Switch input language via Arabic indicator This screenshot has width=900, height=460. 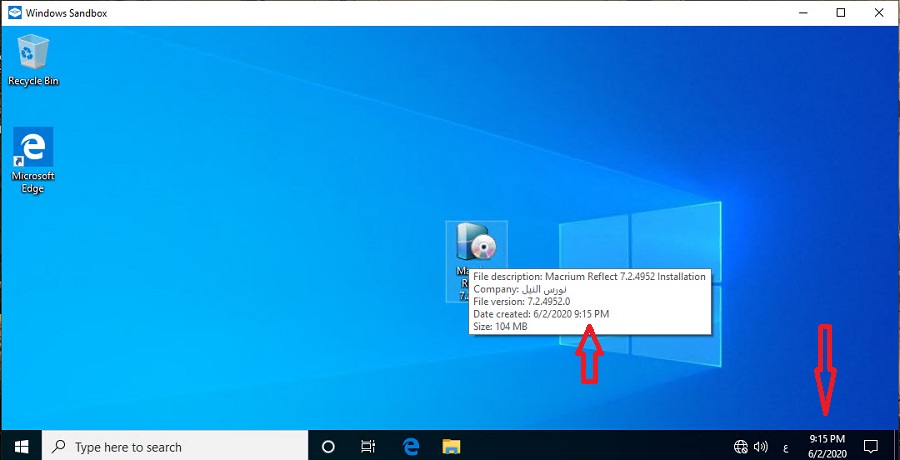(785, 446)
